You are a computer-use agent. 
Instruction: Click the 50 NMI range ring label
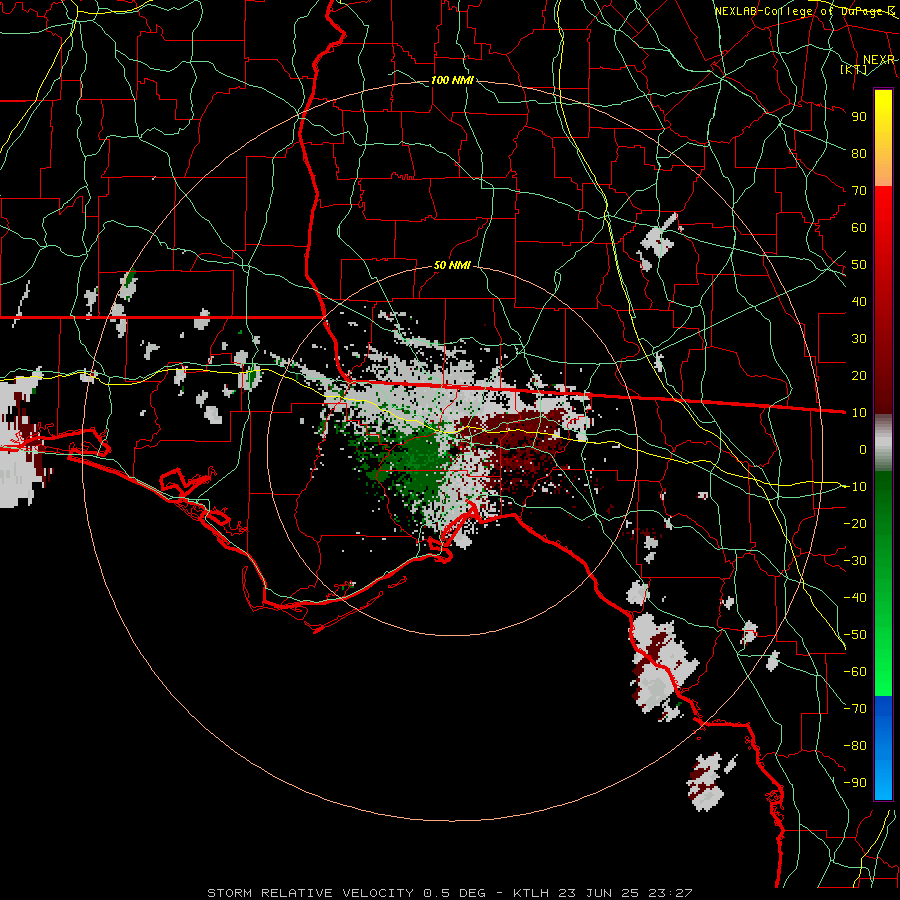(452, 265)
